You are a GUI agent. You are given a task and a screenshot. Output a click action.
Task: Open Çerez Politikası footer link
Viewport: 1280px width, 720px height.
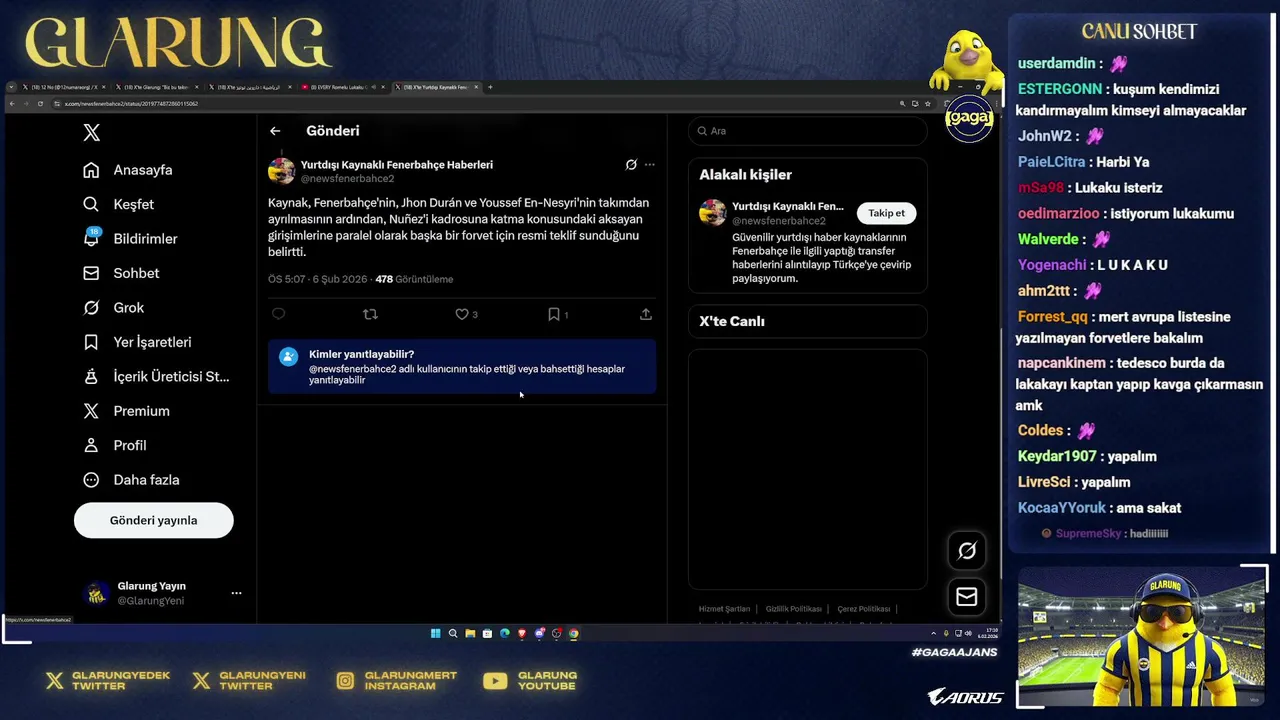tap(863, 609)
